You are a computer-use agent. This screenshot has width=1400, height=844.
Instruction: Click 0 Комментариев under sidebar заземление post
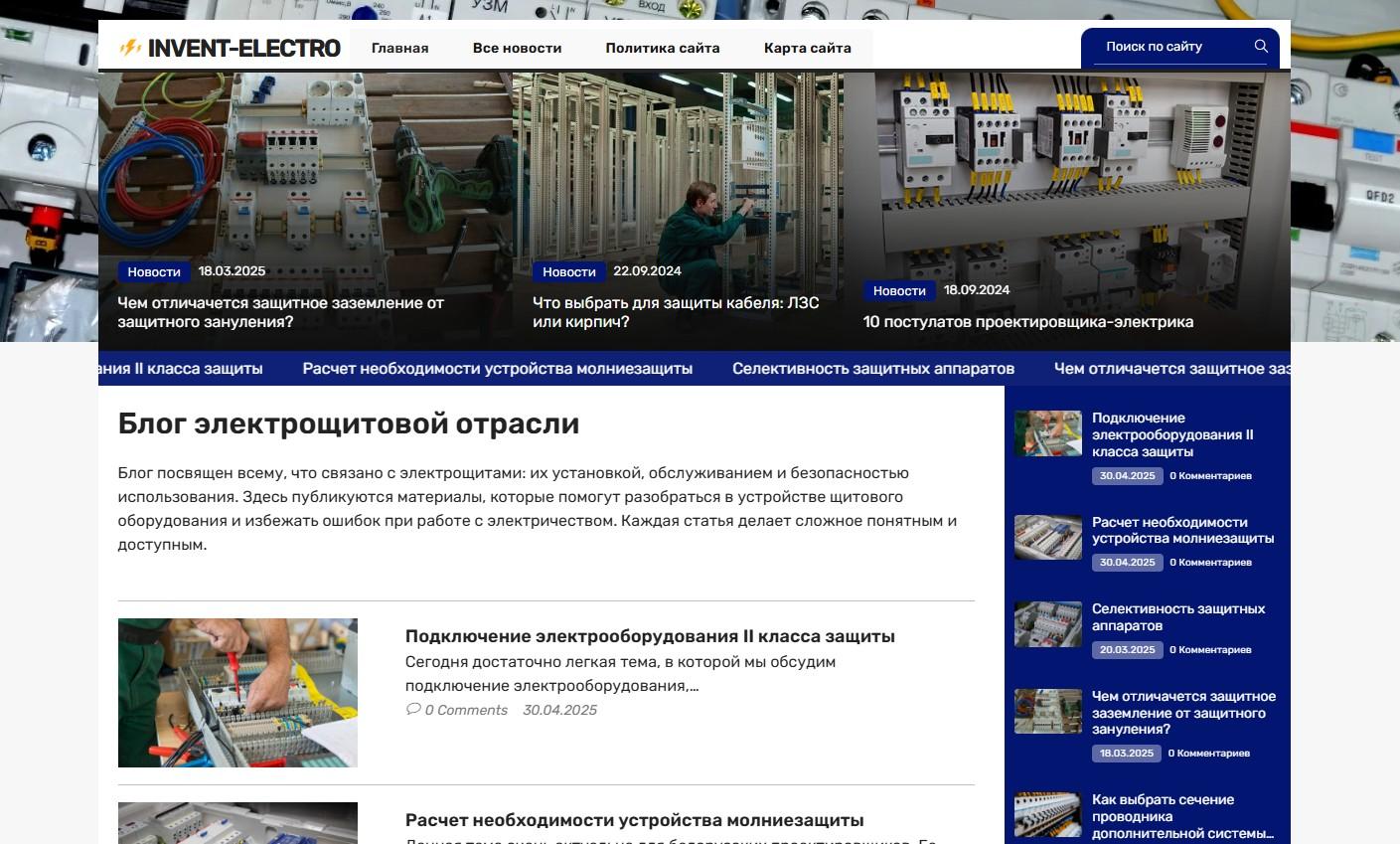tap(1209, 754)
